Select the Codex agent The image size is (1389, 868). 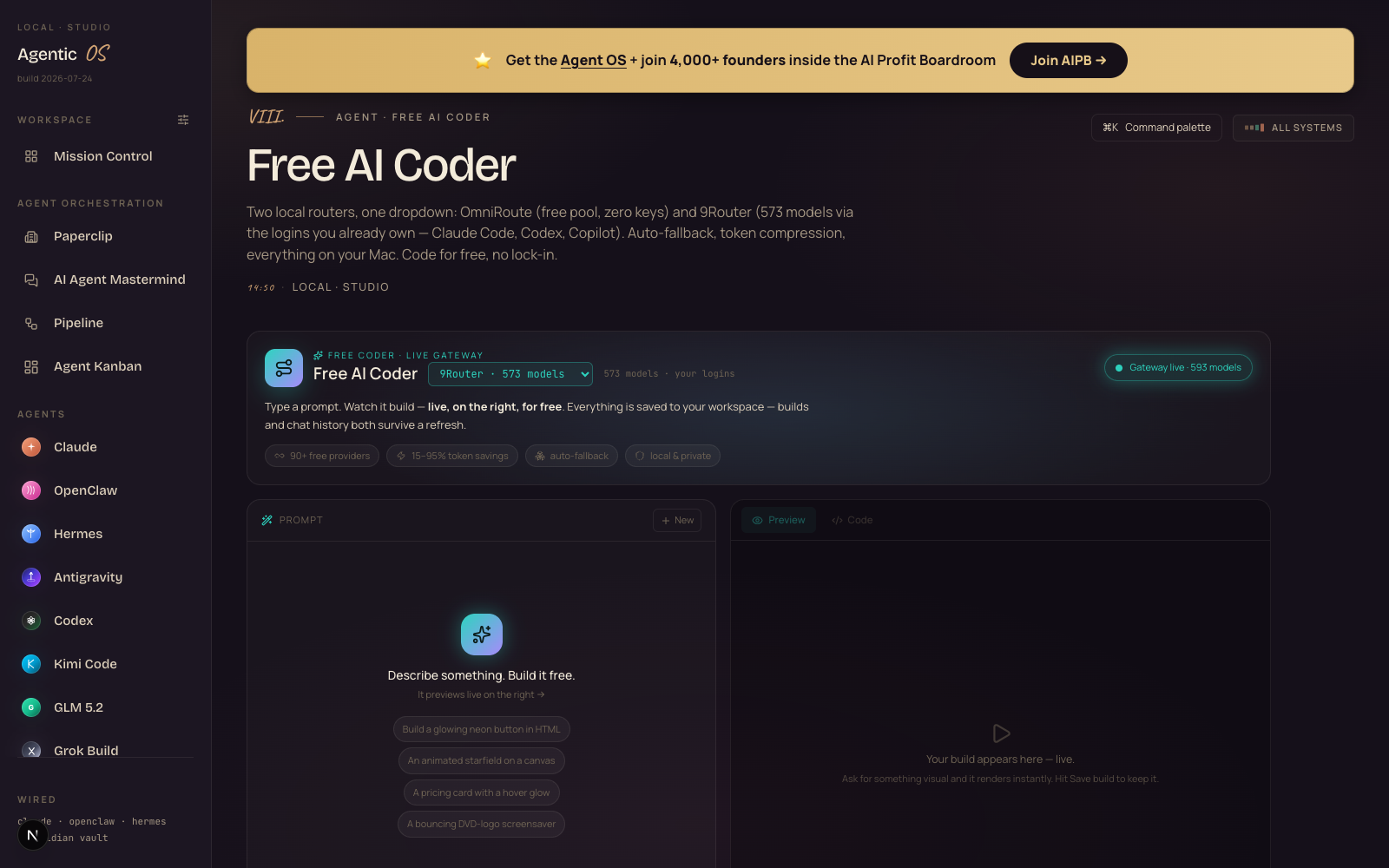pyautogui.click(x=106, y=621)
